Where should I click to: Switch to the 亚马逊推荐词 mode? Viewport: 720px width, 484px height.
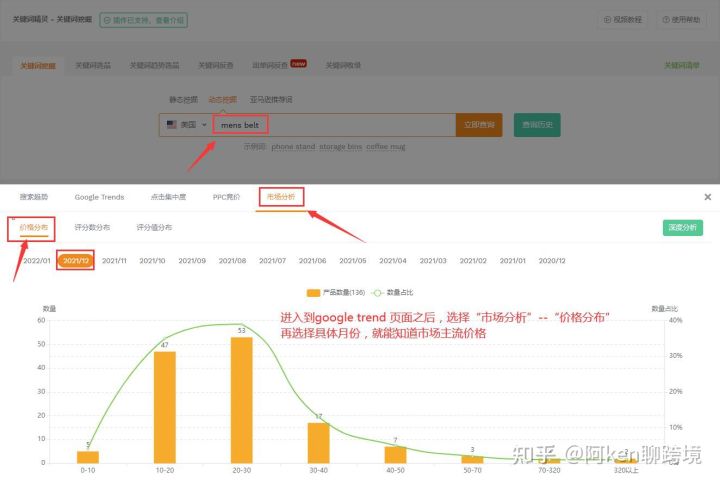click(271, 99)
